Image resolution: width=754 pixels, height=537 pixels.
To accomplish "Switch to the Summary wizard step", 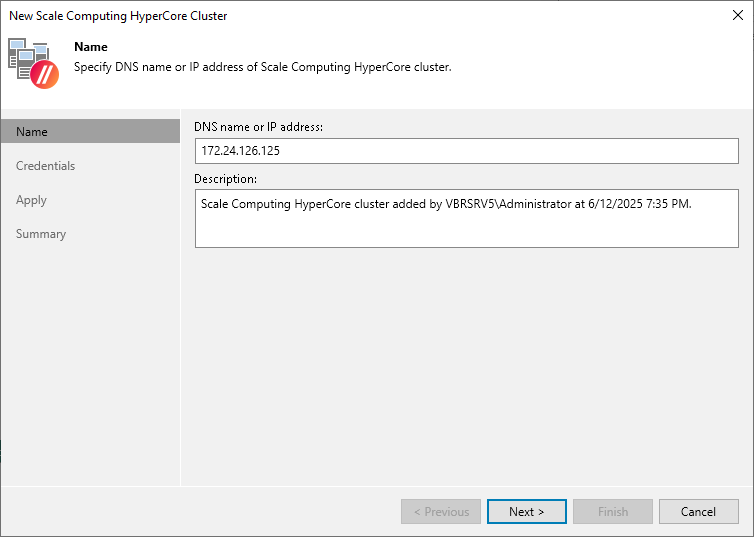I will (41, 234).
